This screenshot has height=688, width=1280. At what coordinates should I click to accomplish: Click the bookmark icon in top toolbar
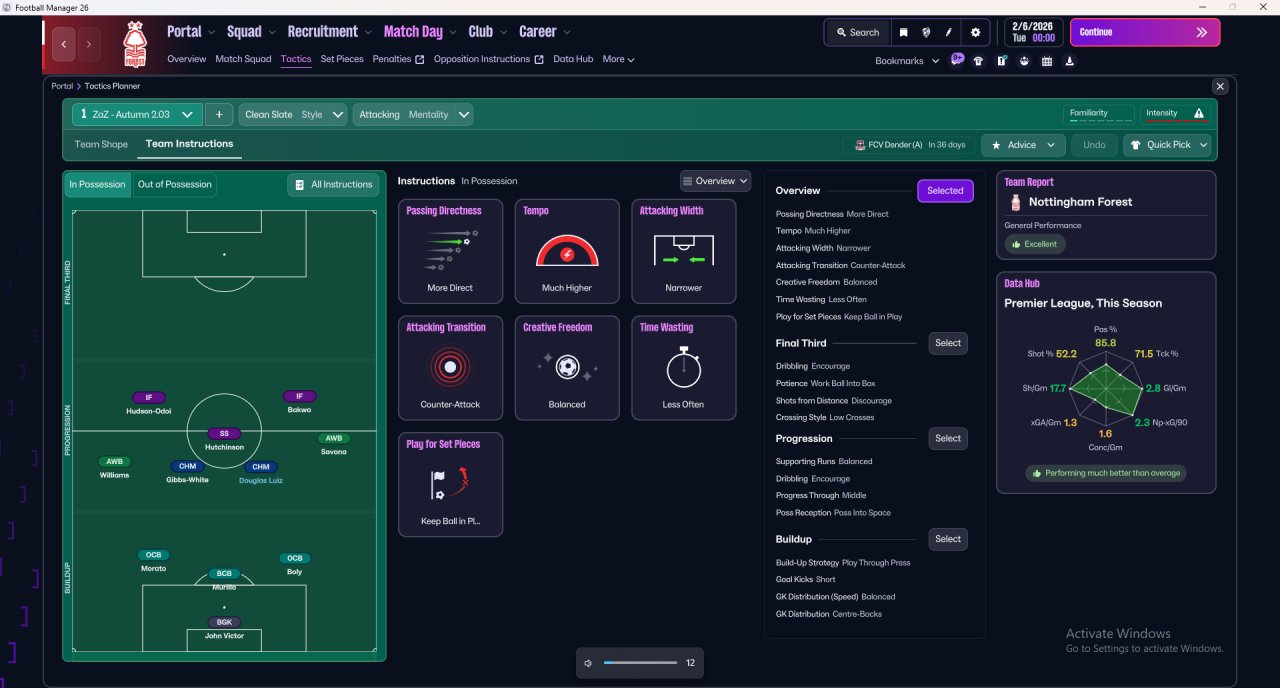[903, 32]
